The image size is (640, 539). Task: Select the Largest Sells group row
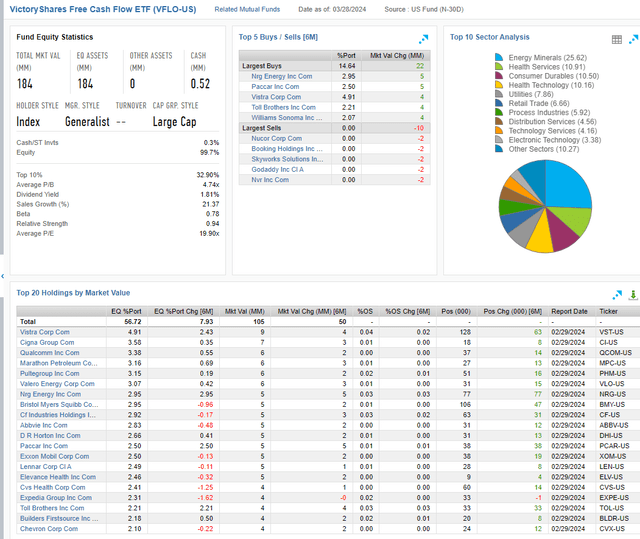(x=262, y=128)
